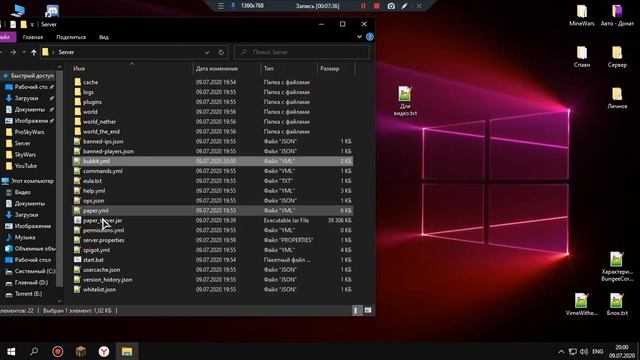The image size is (640, 360).
Task: Click the Server address bar path
Action: (66, 52)
